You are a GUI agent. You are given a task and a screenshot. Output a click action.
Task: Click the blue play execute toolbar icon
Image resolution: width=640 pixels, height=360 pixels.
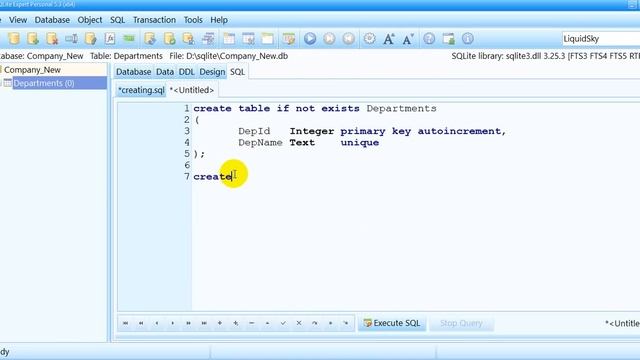310,39
